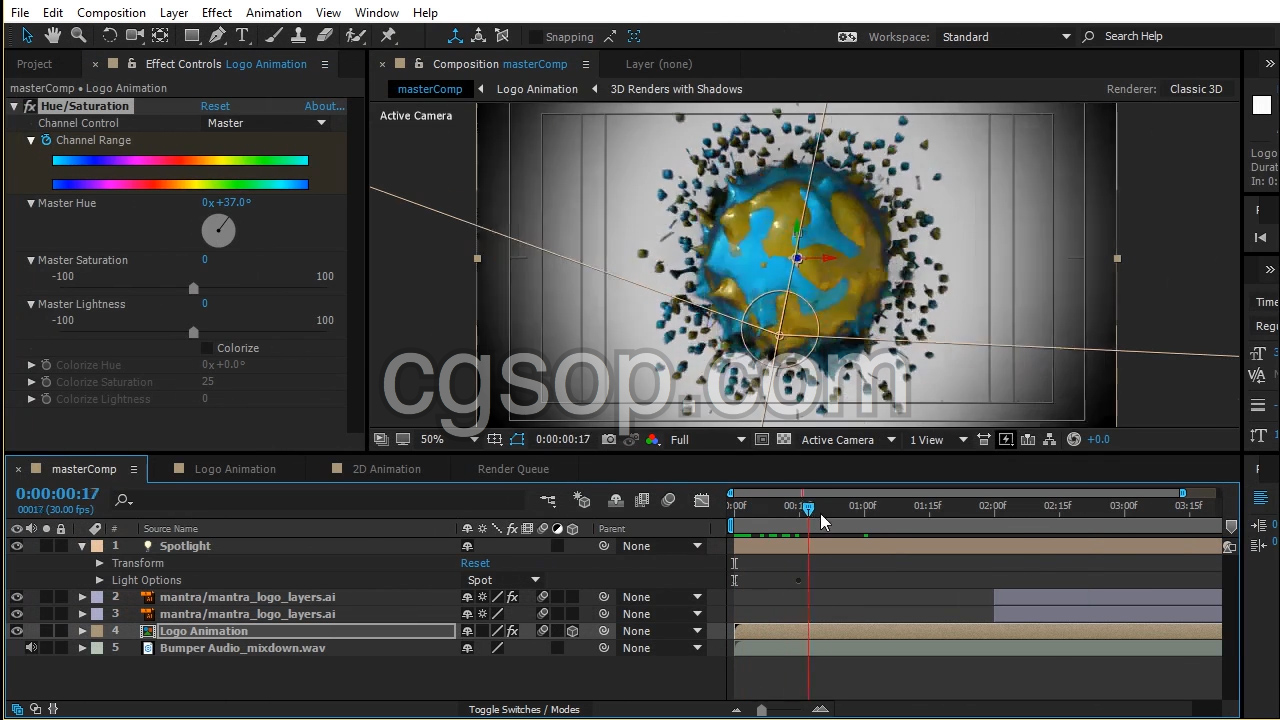
Task: Hide the Spotlight layer with eye icon
Action: (17, 546)
